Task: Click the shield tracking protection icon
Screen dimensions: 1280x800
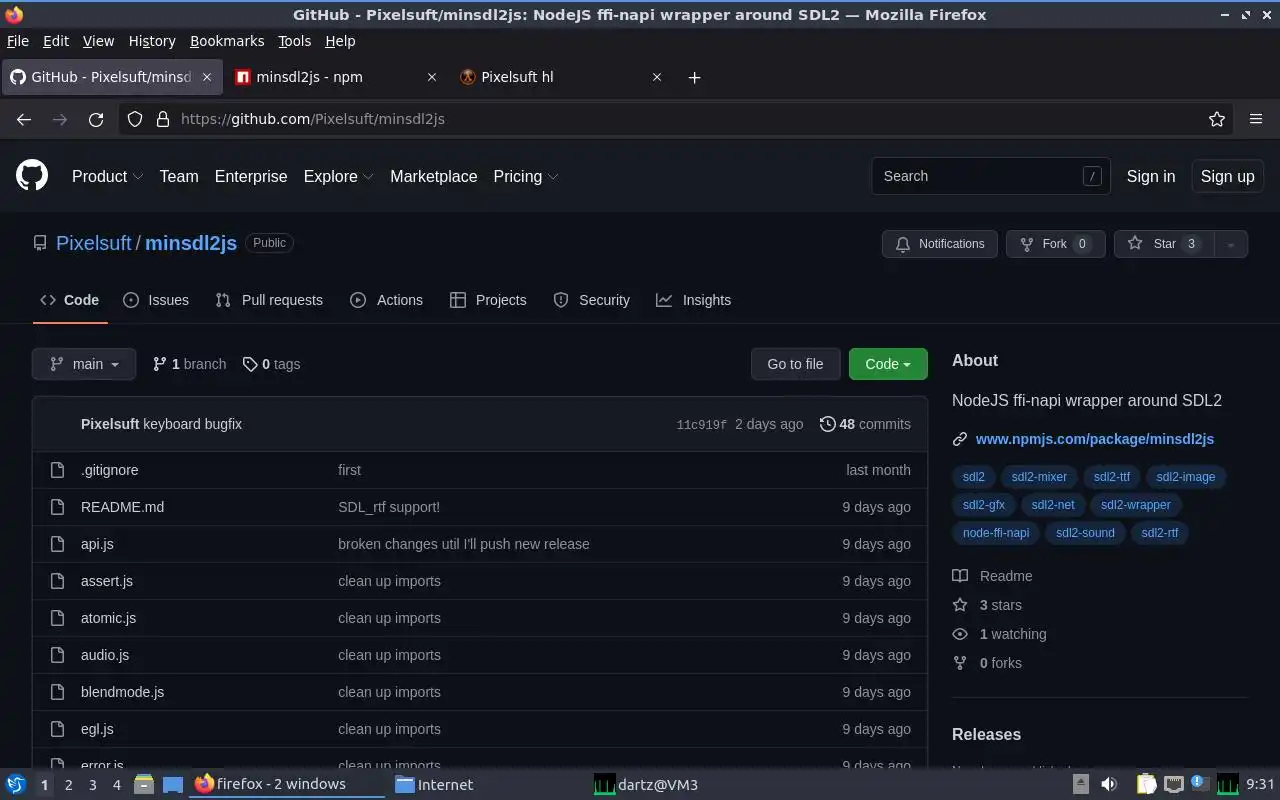Action: [136, 119]
